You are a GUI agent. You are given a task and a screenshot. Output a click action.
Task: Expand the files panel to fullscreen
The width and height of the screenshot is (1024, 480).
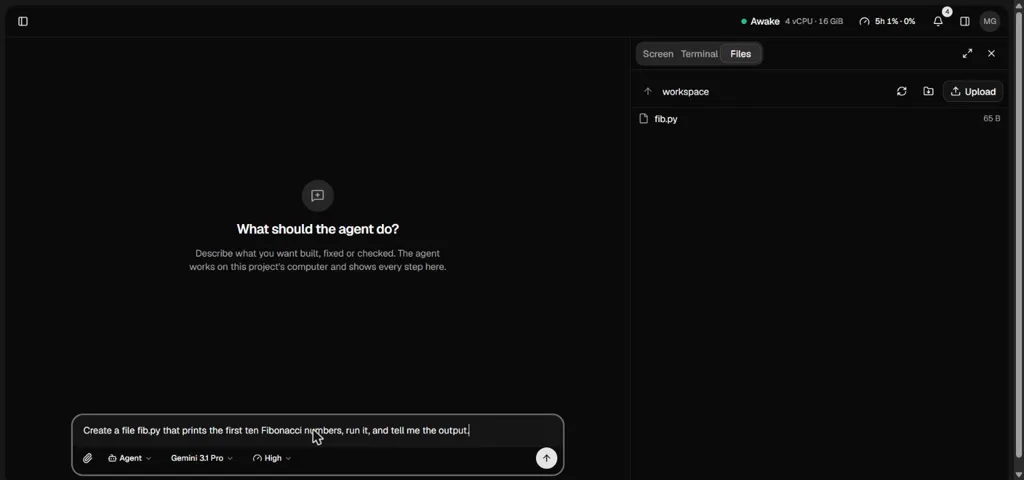point(967,54)
